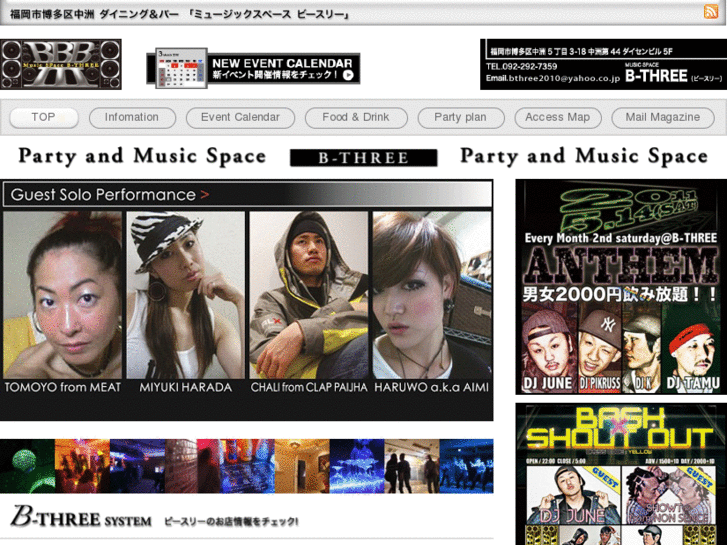Open HARUWO a.k.a AIMI photo
This screenshot has height=545, width=727.
click(x=432, y=295)
